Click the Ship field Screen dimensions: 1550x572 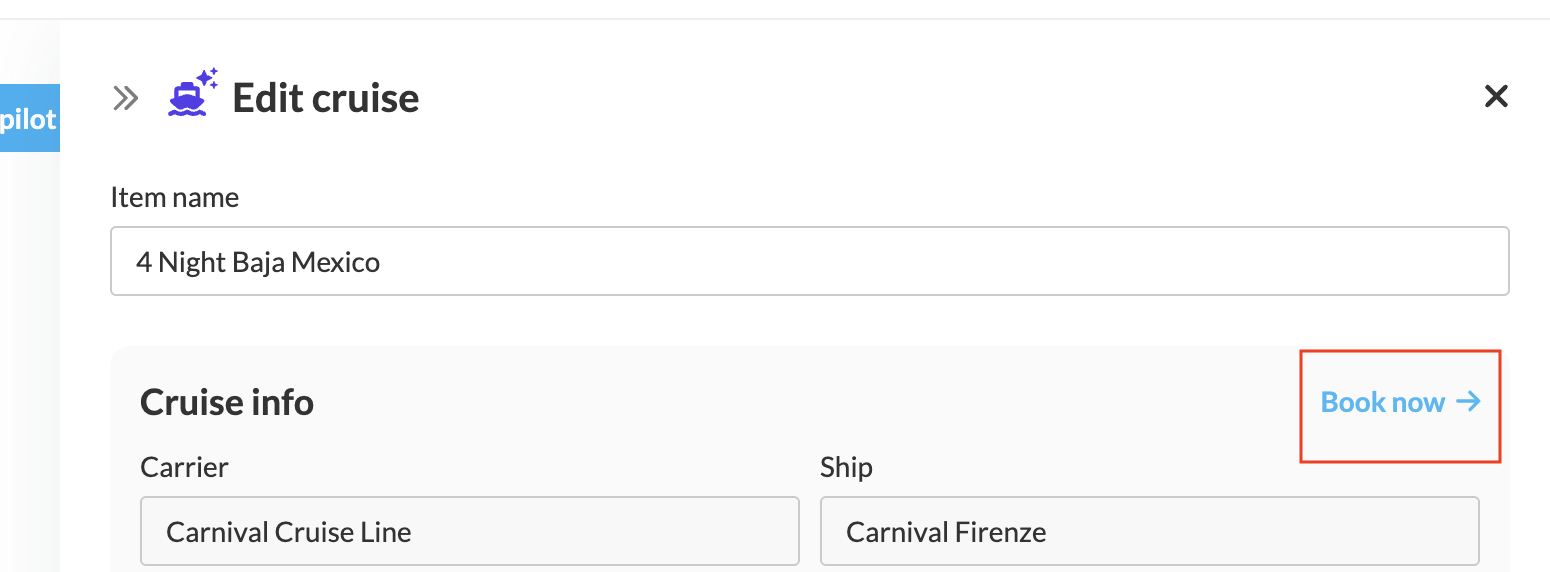point(1149,531)
